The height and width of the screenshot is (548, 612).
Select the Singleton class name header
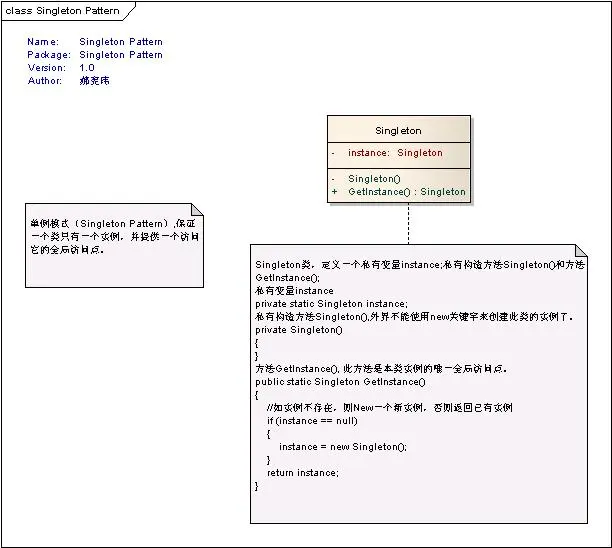click(399, 130)
